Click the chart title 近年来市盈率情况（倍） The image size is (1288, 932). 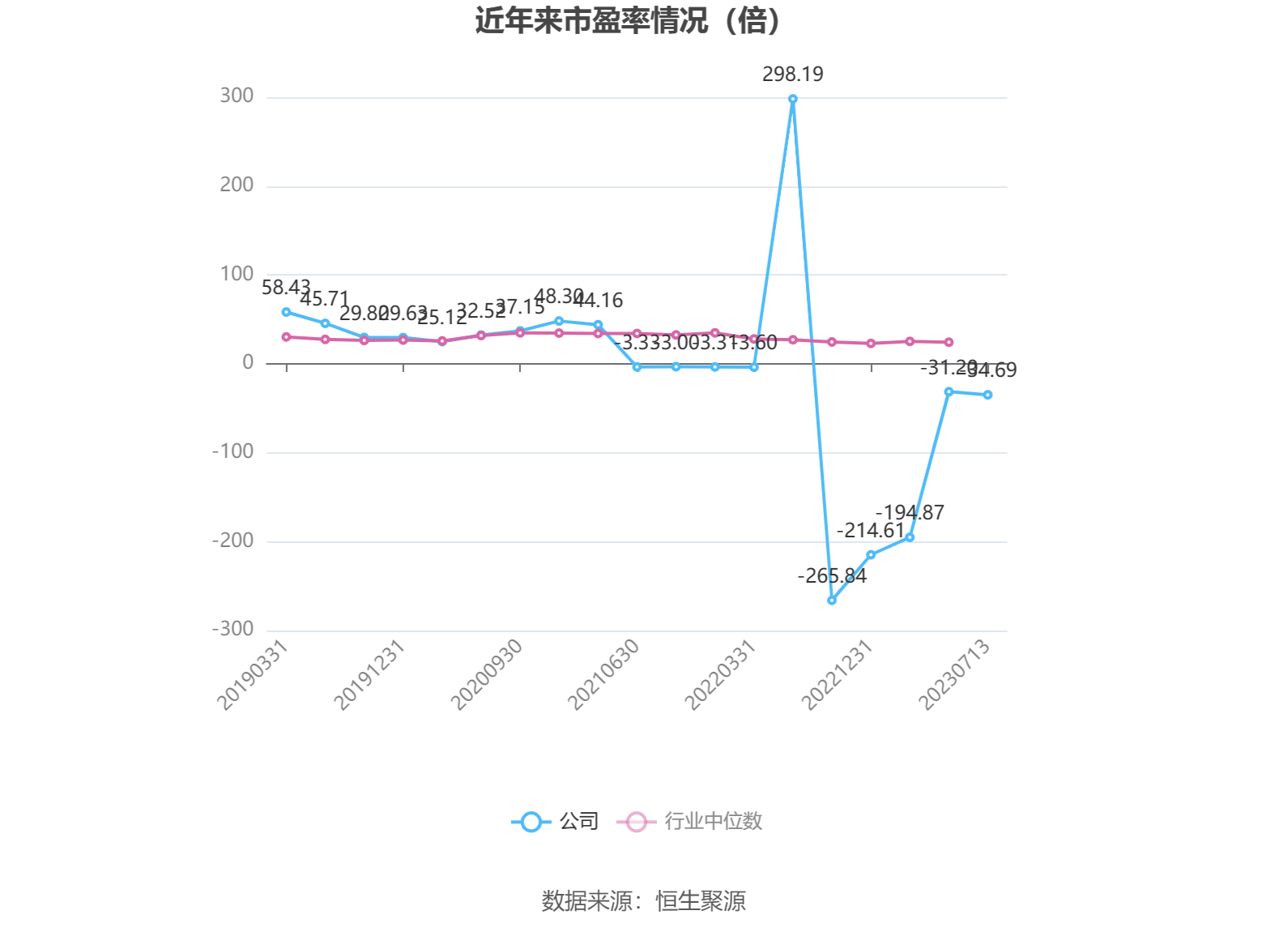pos(629,21)
